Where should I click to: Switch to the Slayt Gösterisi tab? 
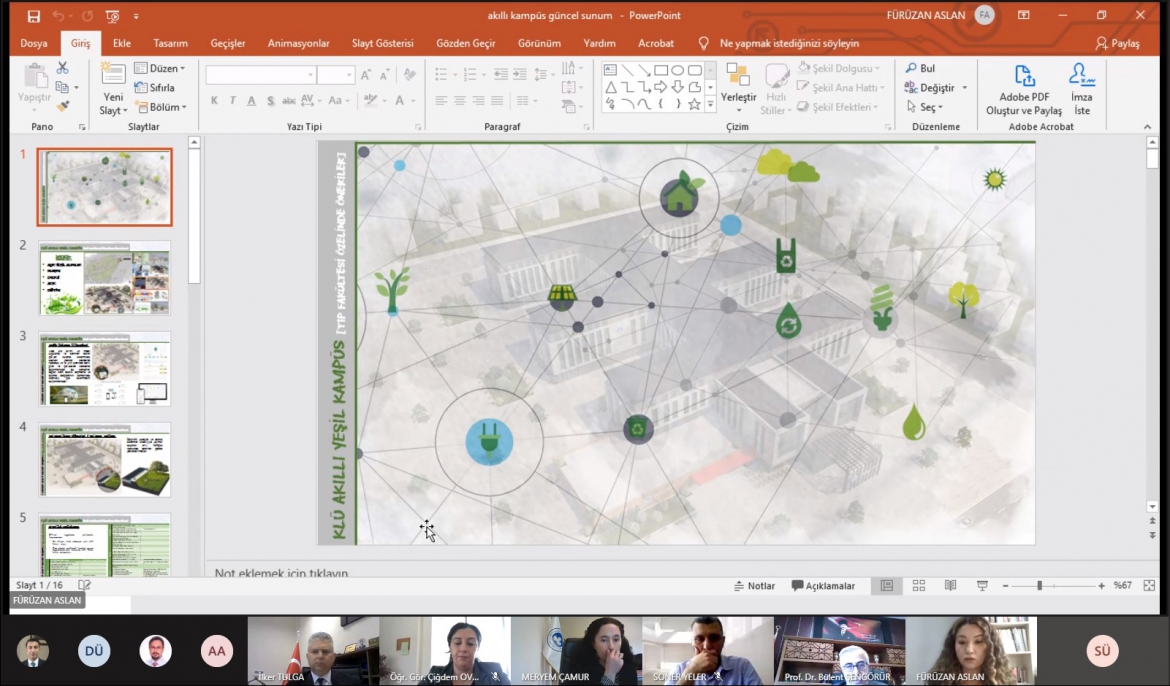[383, 43]
